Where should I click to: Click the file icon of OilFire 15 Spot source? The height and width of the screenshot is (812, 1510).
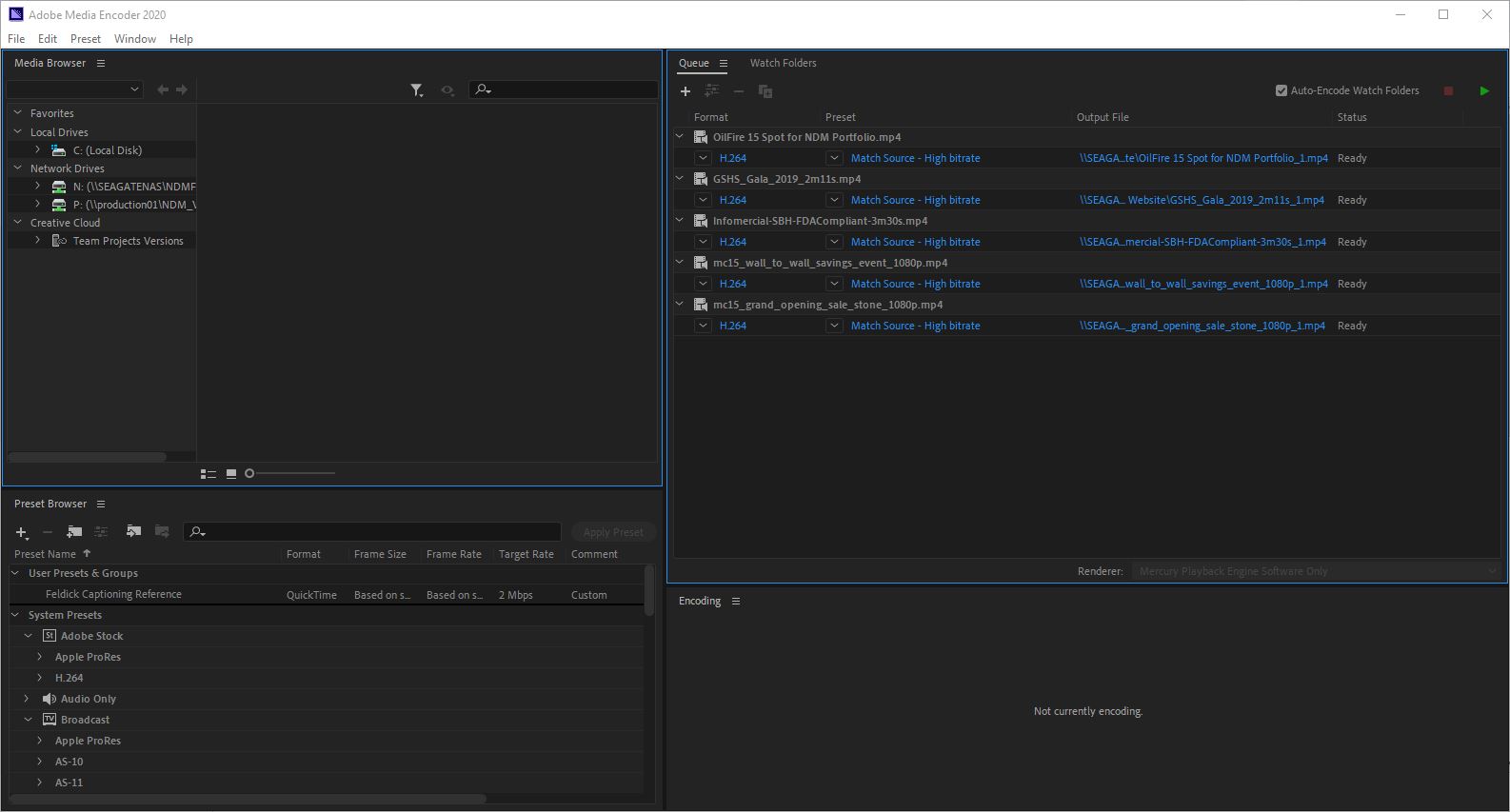(x=701, y=138)
